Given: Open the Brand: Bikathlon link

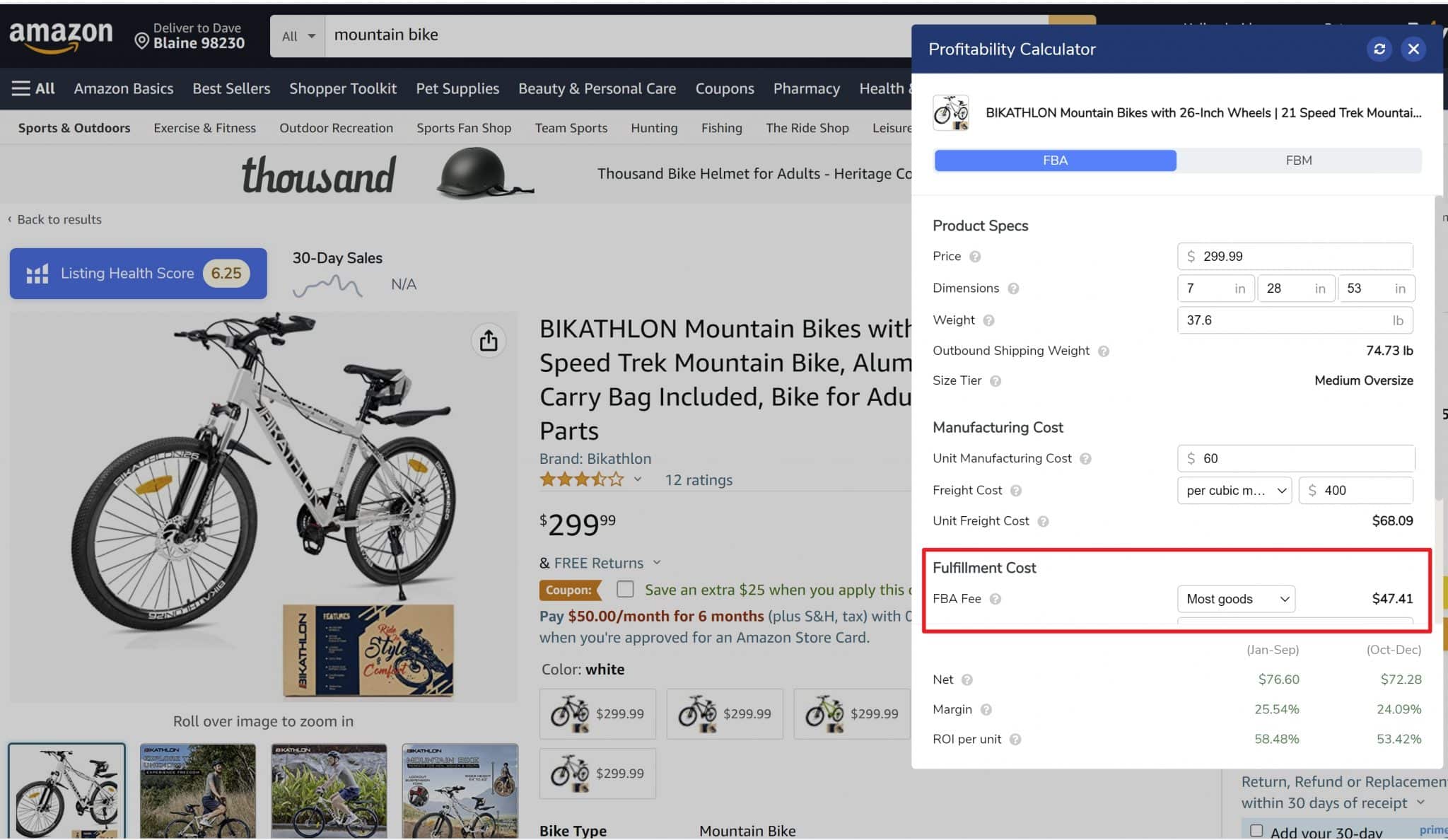Looking at the screenshot, I should pyautogui.click(x=595, y=458).
